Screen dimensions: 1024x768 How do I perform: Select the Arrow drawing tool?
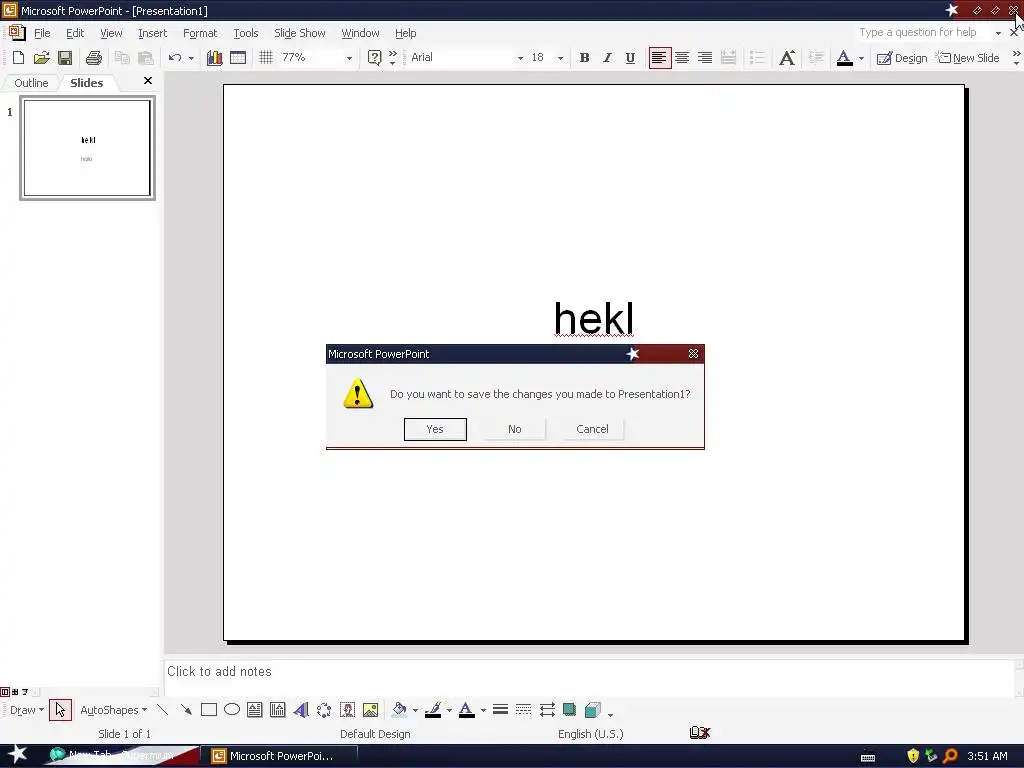click(186, 710)
